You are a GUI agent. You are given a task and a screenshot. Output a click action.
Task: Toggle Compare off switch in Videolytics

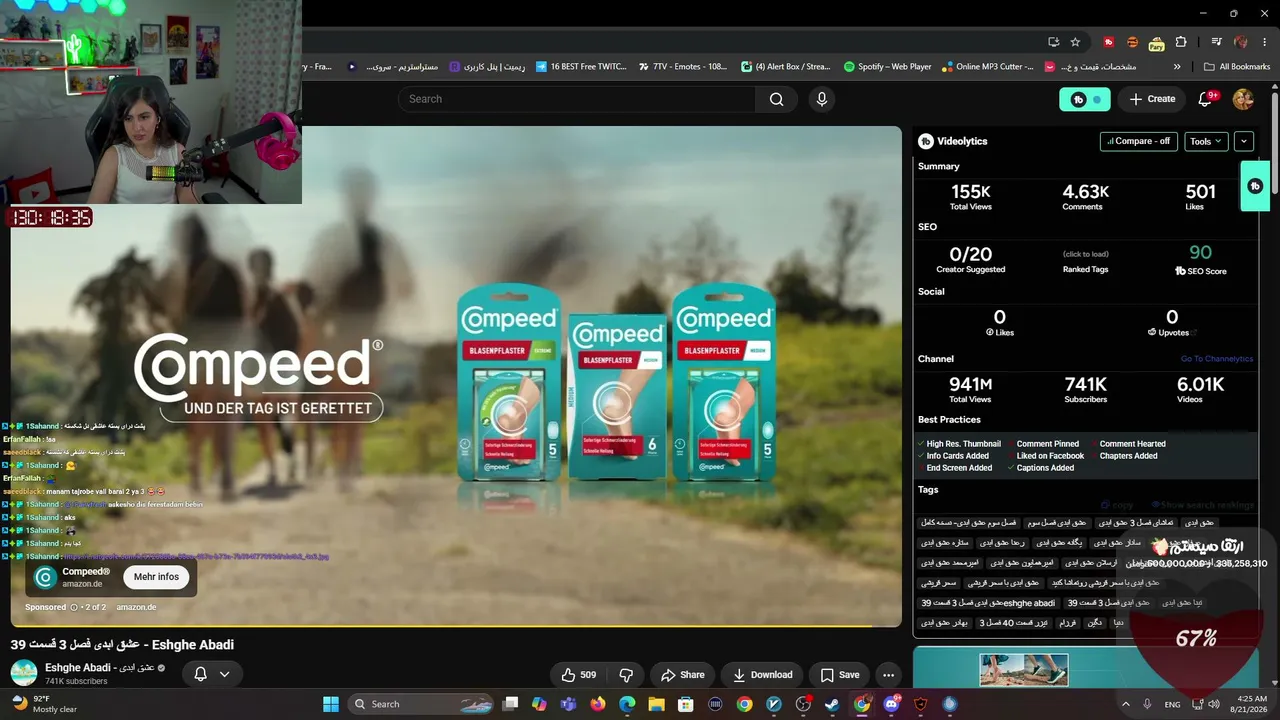(1139, 141)
